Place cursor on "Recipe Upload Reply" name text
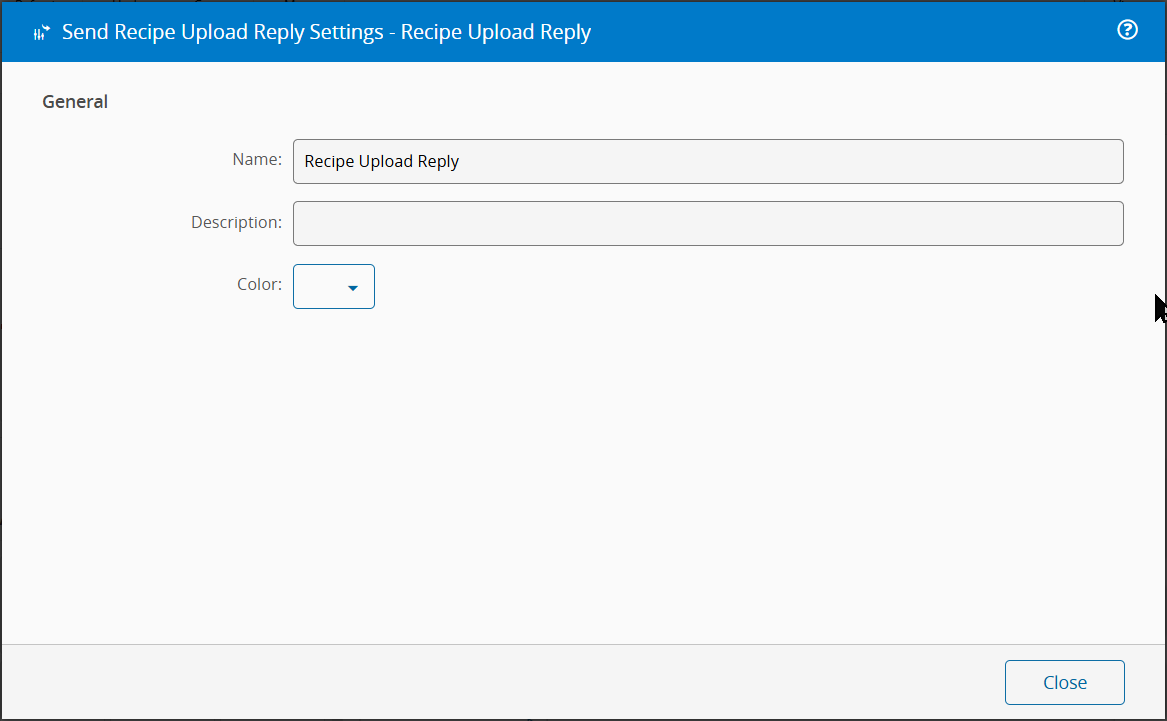The height and width of the screenshot is (721, 1167). click(x=381, y=161)
